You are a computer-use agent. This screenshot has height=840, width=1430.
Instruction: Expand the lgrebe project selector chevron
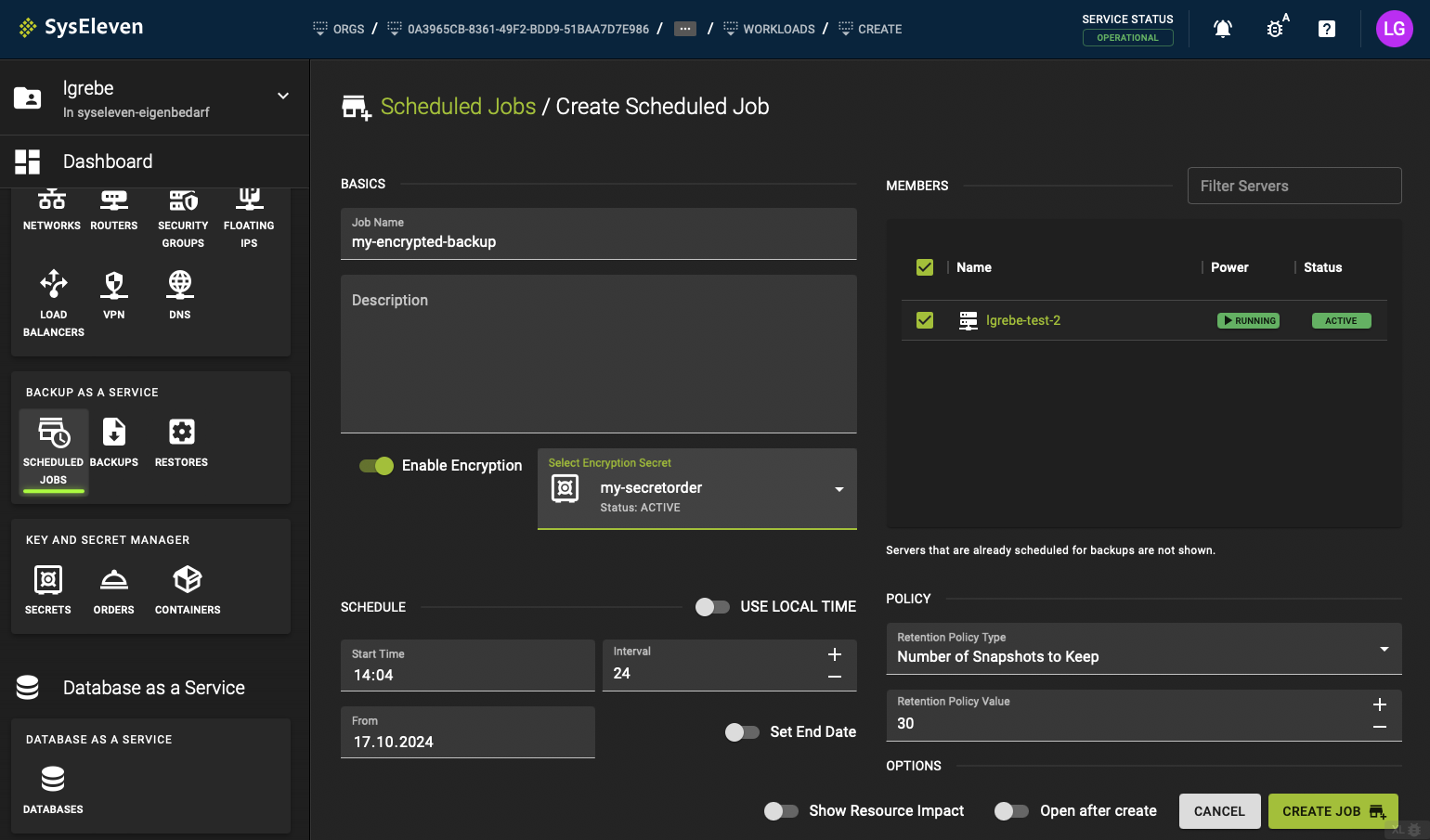[x=283, y=96]
